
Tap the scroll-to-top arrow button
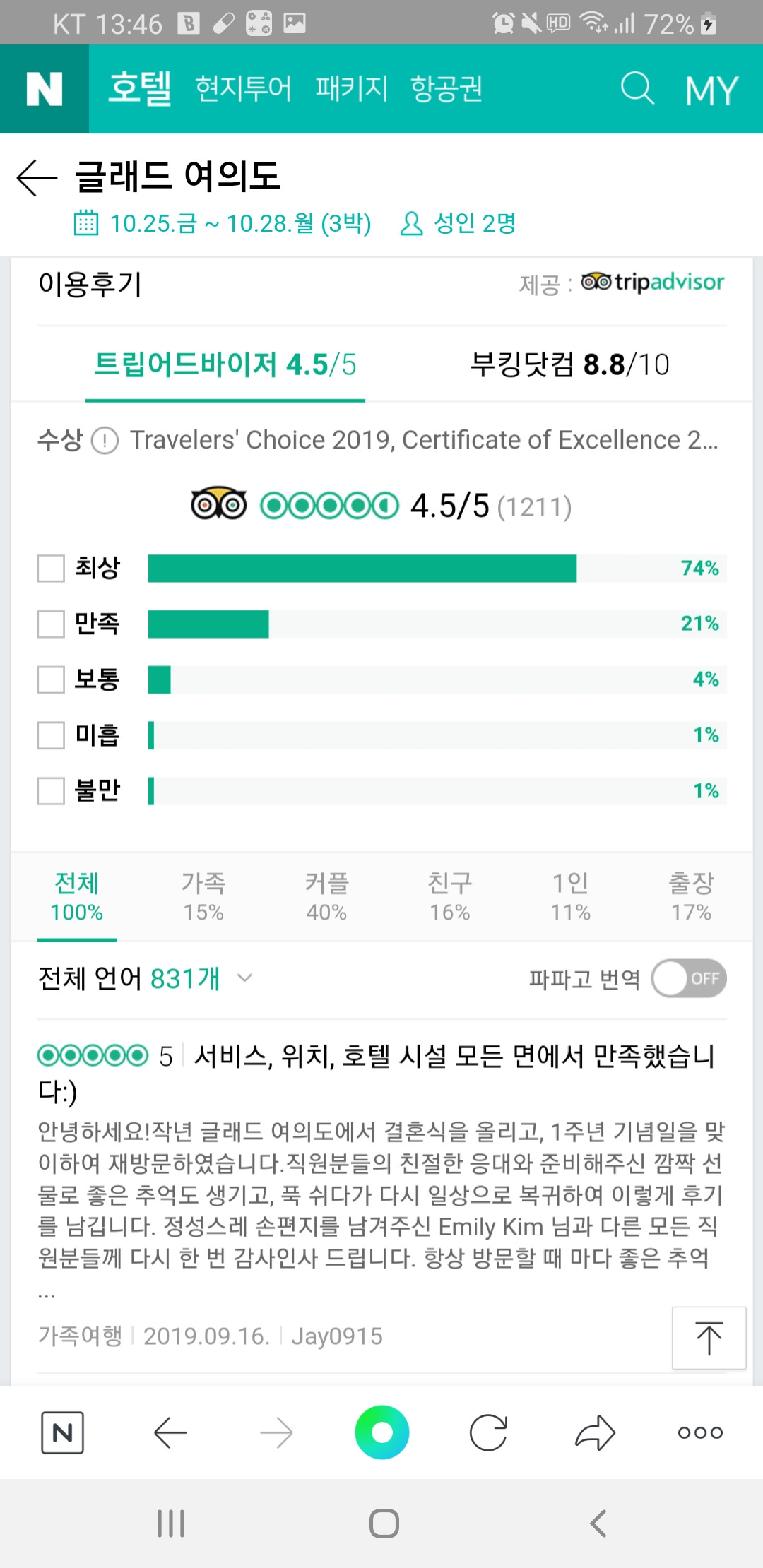click(709, 1338)
